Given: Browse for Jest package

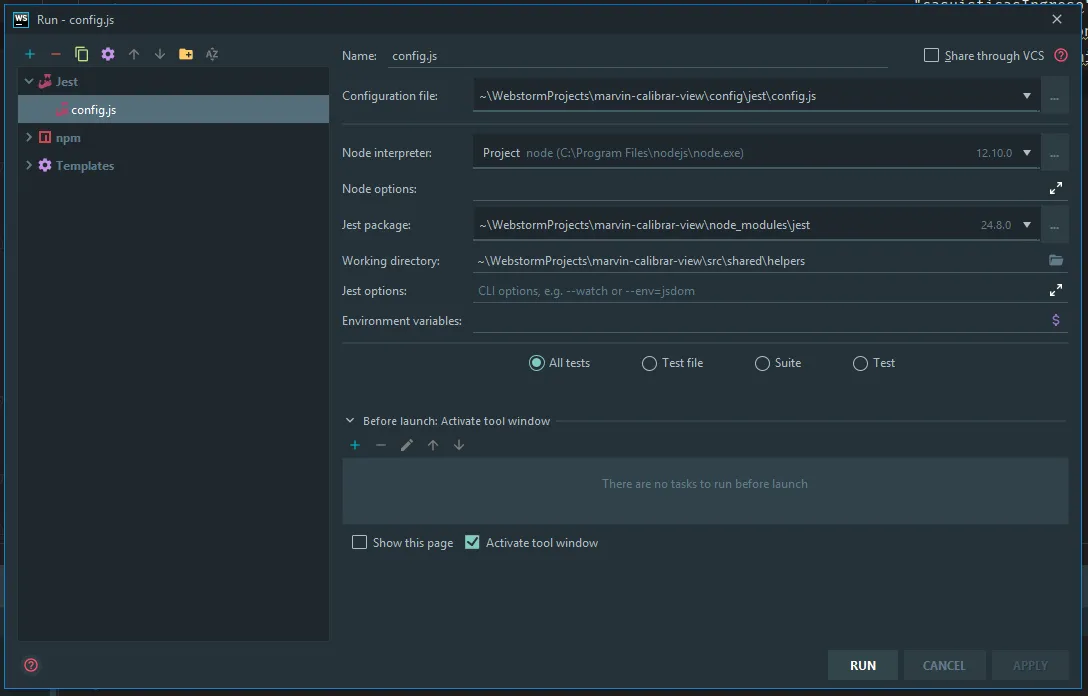Looking at the screenshot, I should point(1054,226).
